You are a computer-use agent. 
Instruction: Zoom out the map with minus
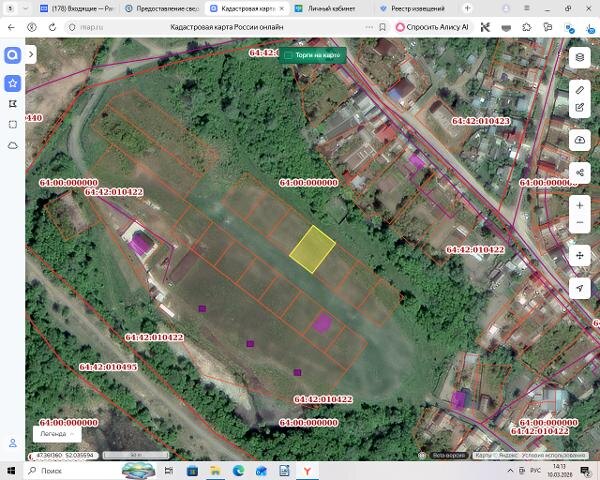pos(580,222)
